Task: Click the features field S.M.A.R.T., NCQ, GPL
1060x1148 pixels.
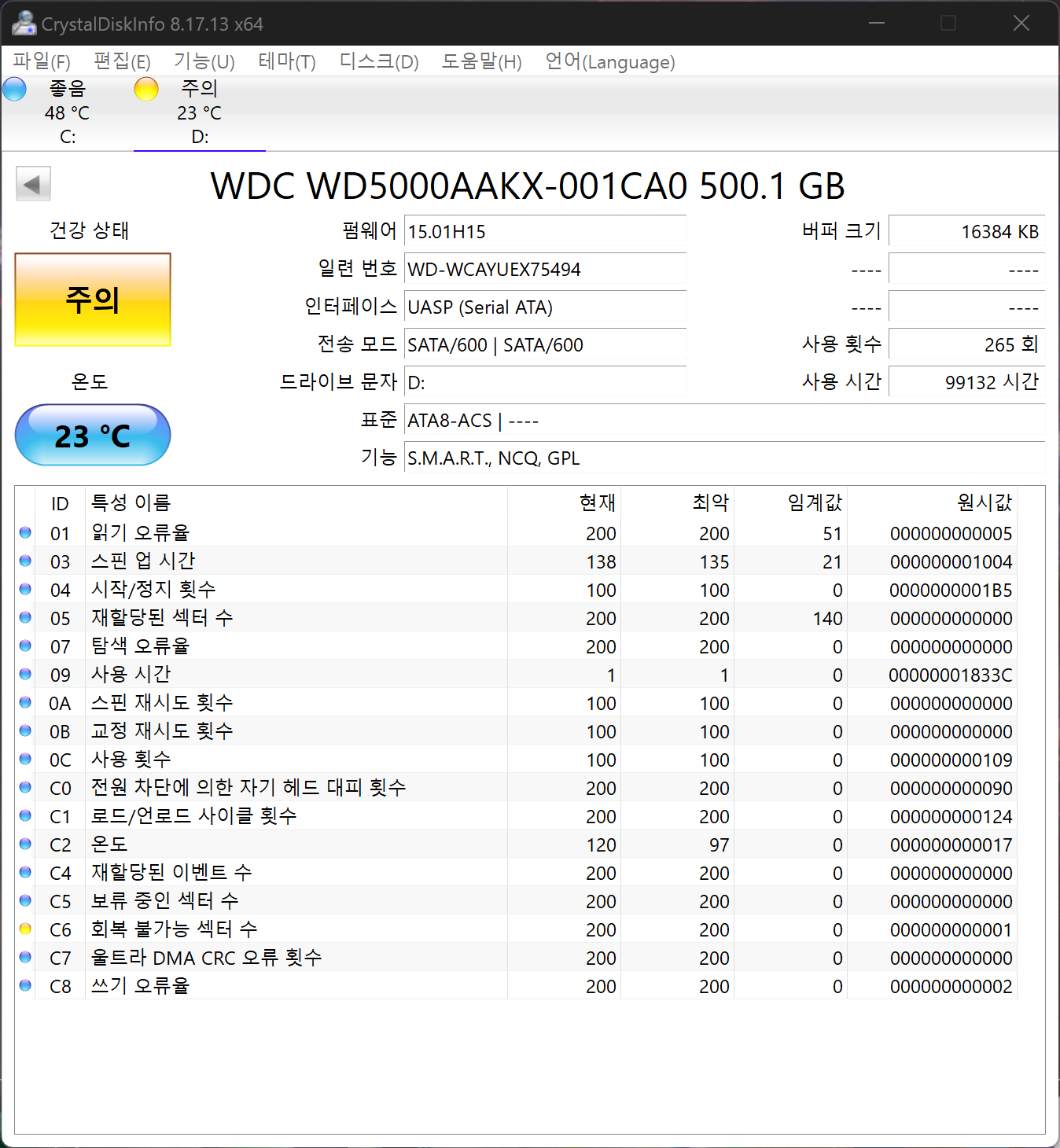Action: coord(724,458)
